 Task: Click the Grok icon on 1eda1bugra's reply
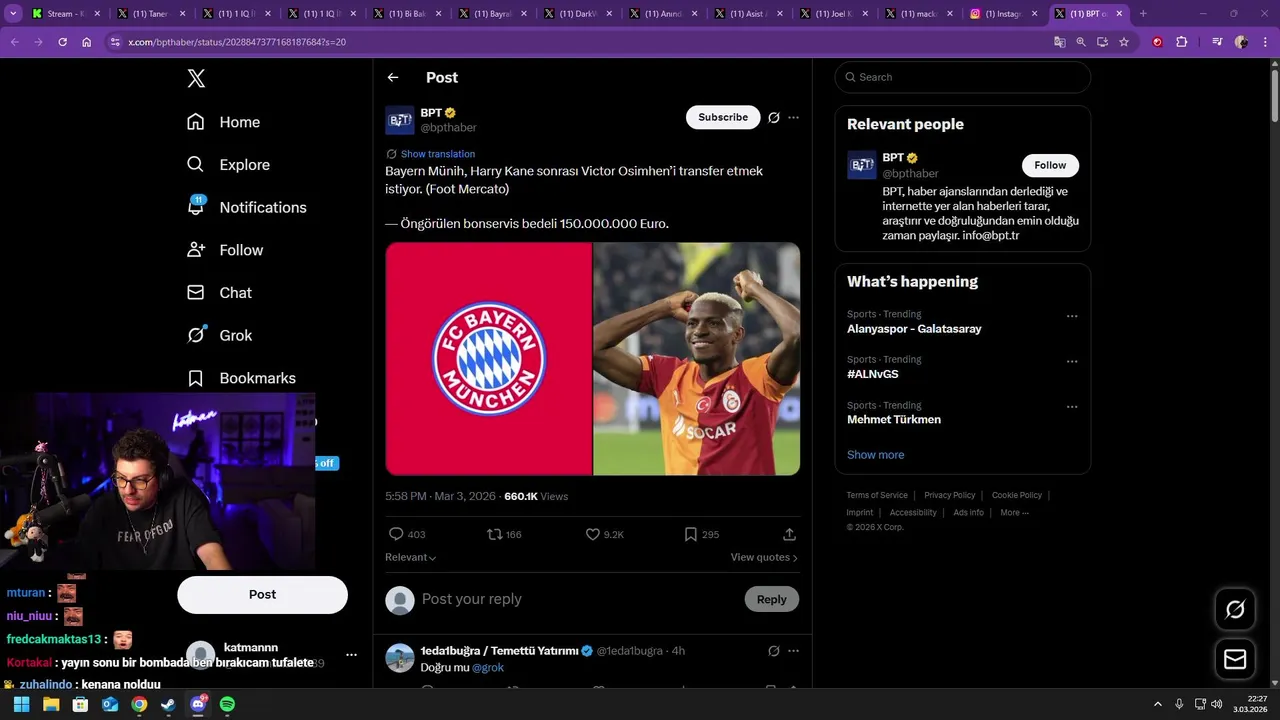(x=773, y=651)
